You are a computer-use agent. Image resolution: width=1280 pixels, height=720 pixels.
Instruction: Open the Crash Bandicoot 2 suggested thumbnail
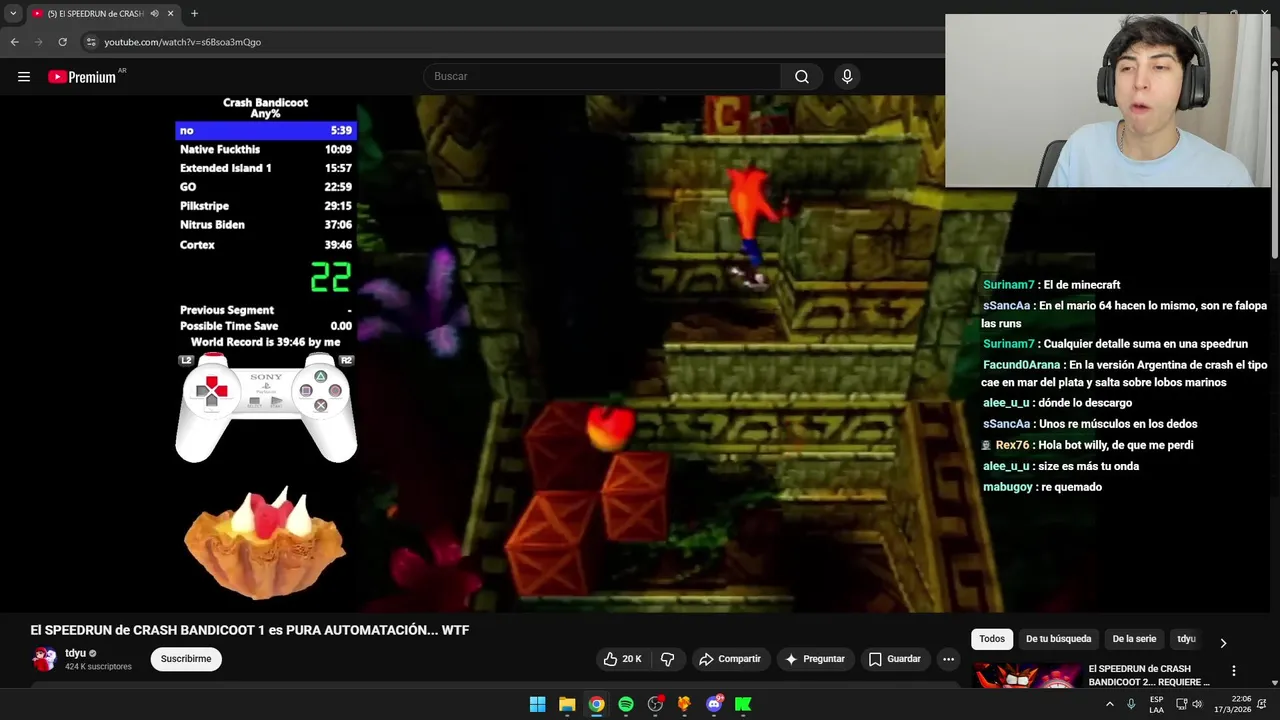tap(1026, 675)
